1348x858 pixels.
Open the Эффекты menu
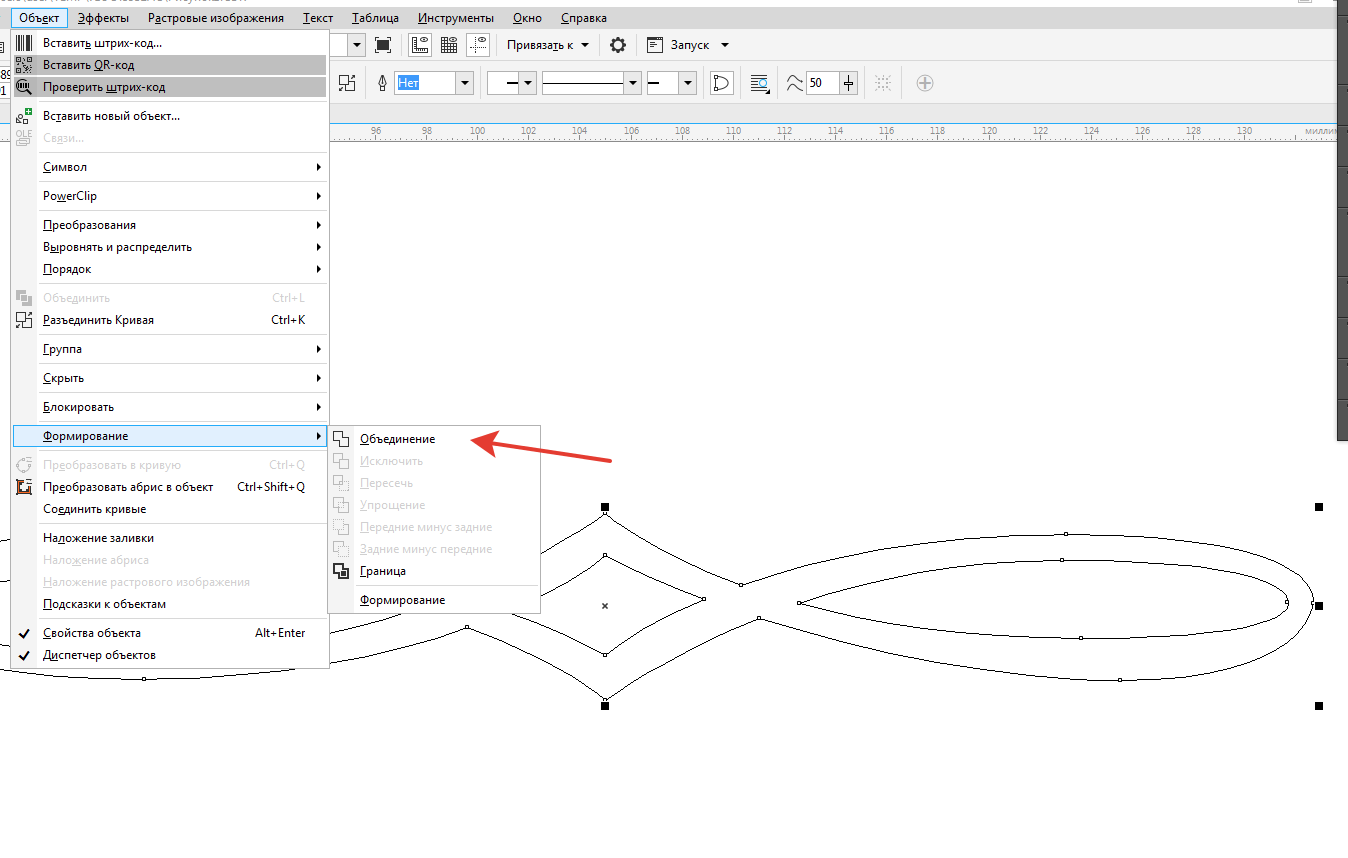tap(103, 18)
